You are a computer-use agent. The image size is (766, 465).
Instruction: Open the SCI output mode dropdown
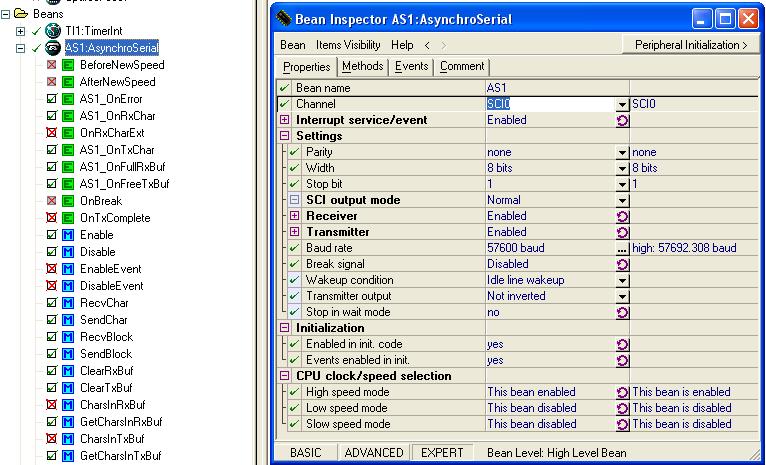coord(622,200)
